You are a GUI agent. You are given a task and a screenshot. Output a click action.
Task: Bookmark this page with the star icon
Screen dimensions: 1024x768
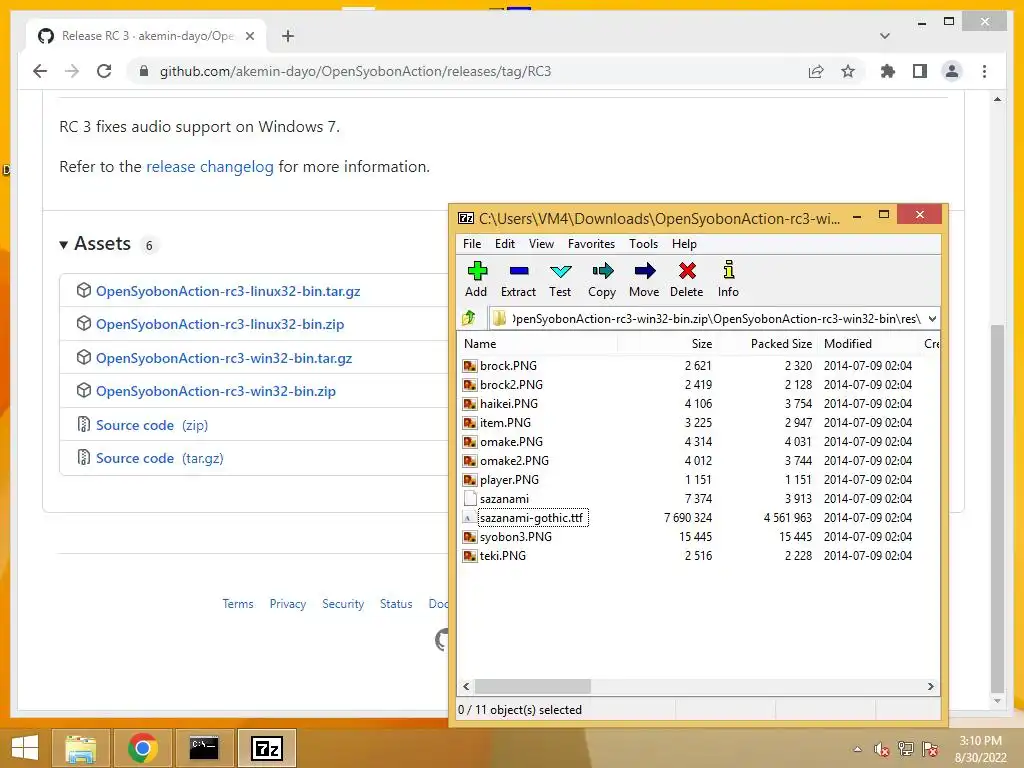(848, 71)
